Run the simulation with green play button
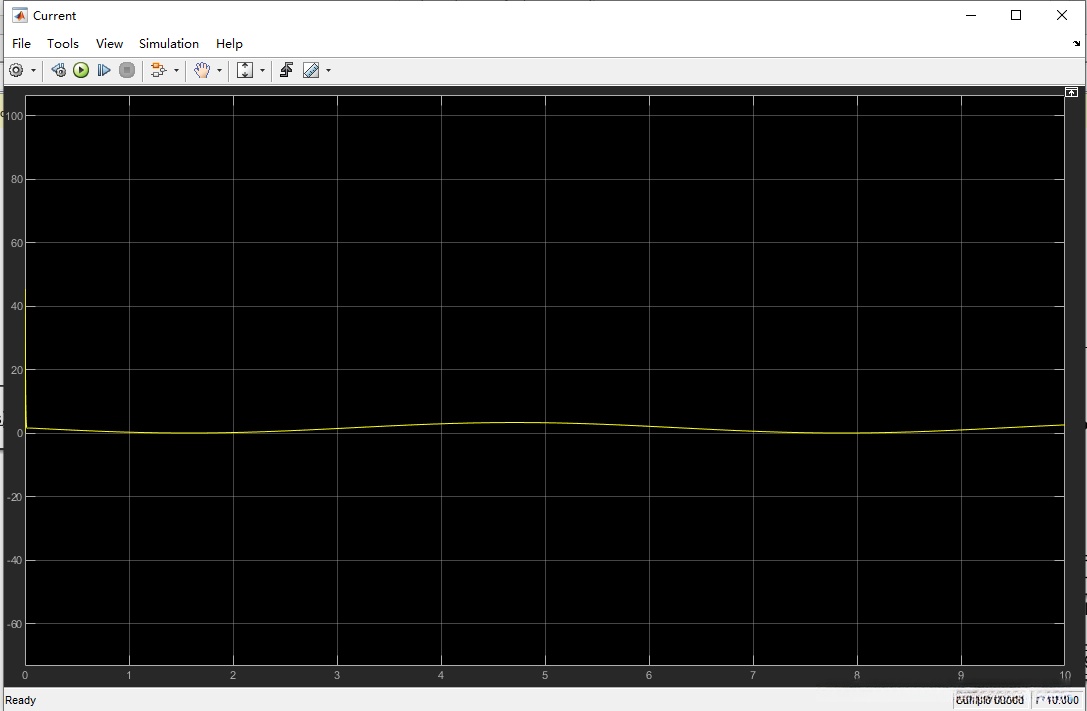The image size is (1087, 711). [81, 70]
